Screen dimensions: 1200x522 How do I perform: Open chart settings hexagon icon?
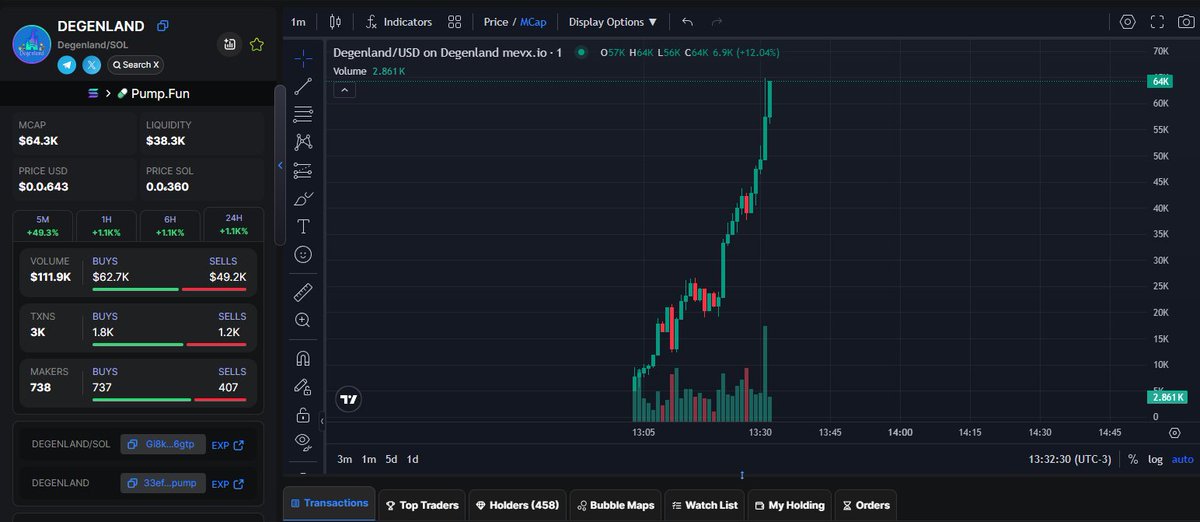(1128, 21)
